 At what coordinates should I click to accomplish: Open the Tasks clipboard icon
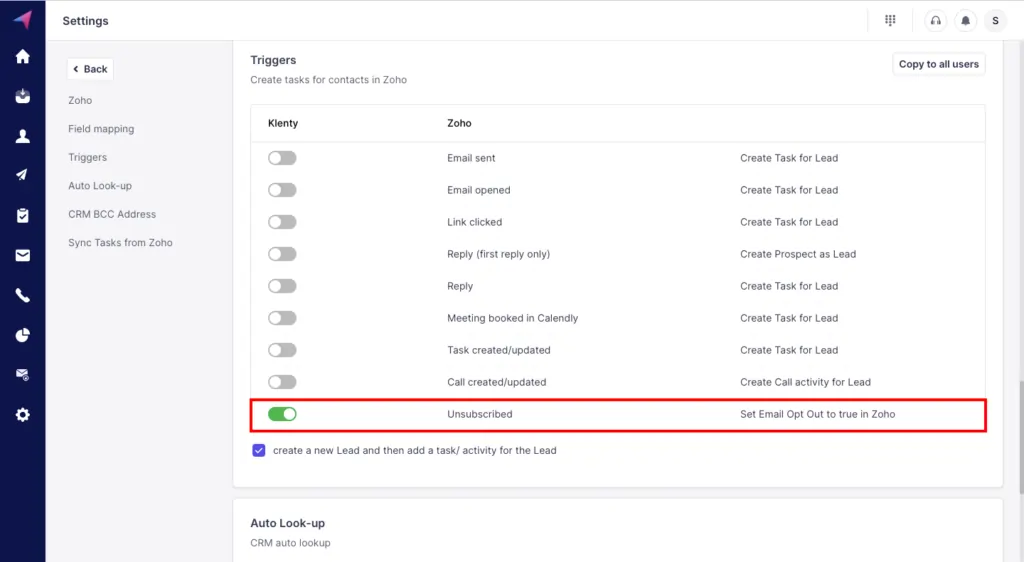23,215
